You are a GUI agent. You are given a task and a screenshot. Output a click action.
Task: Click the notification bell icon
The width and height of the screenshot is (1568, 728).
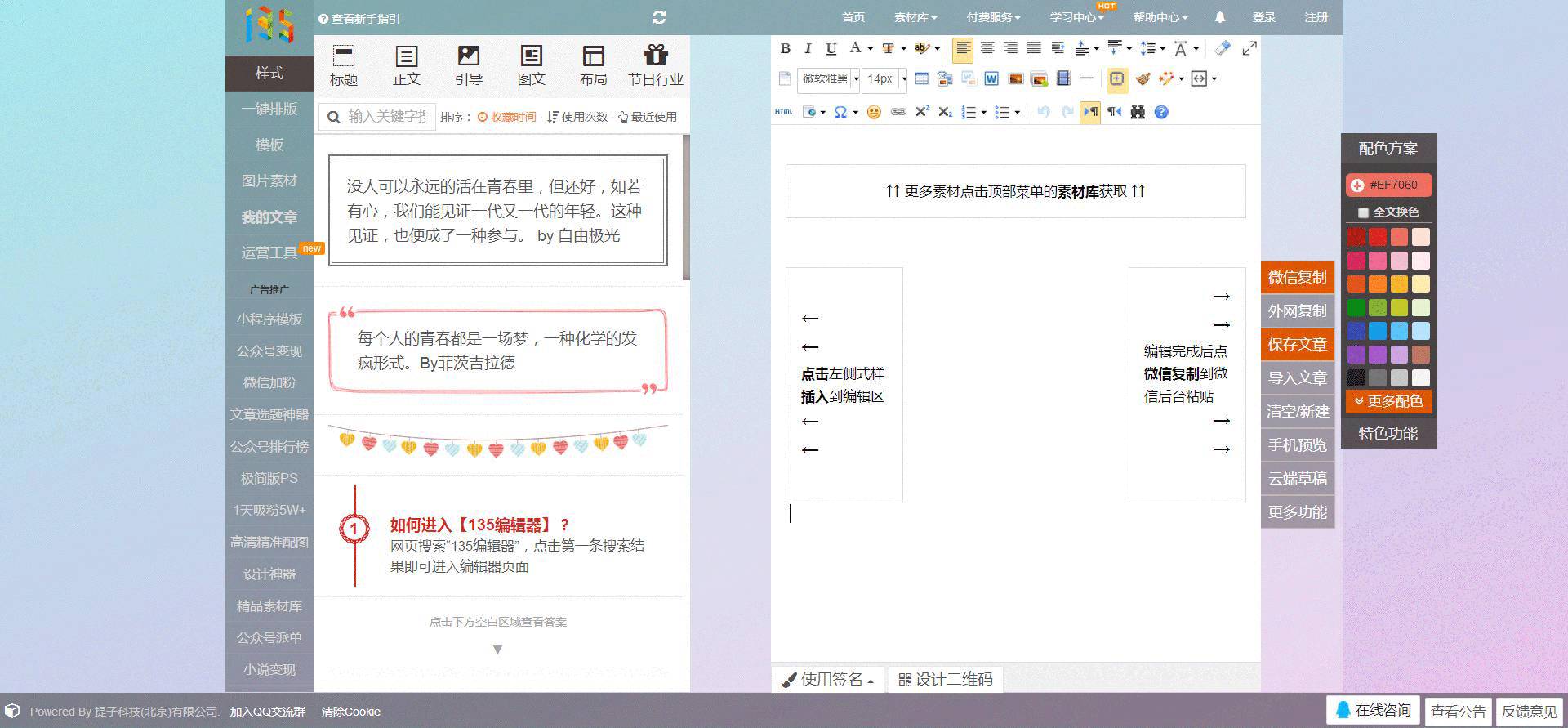pyautogui.click(x=1220, y=17)
